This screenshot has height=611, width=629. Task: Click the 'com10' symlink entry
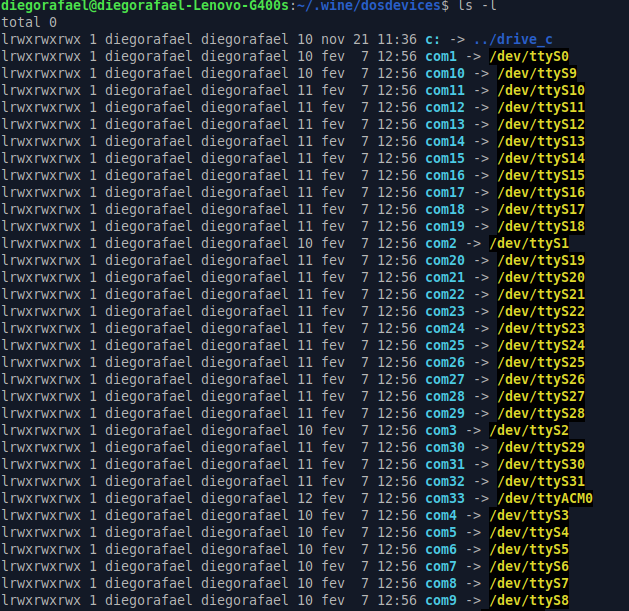(445, 73)
